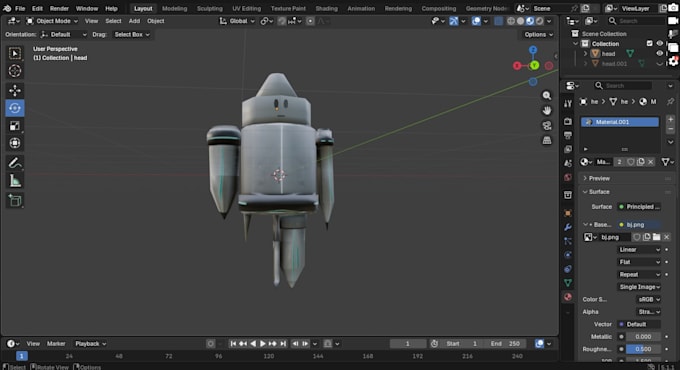Toggle the snapping magnet button
Viewport: 680px width, 370px height.
tap(282, 21)
